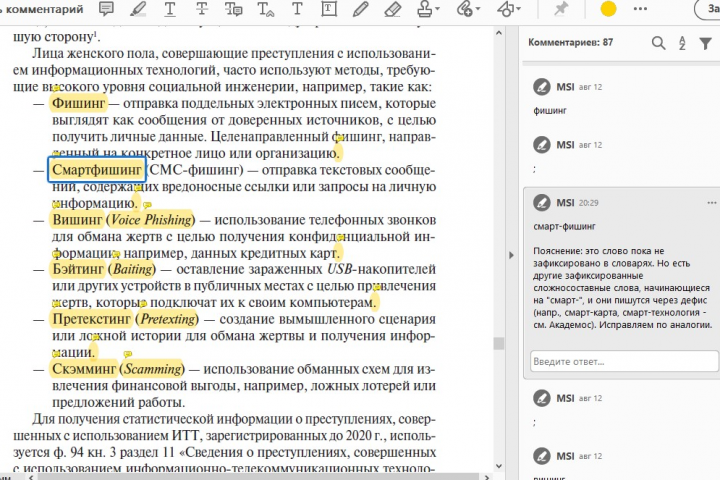Click the horizontal scrollbar right arrow
The width and height of the screenshot is (720, 480).
pyautogui.click(x=487, y=478)
